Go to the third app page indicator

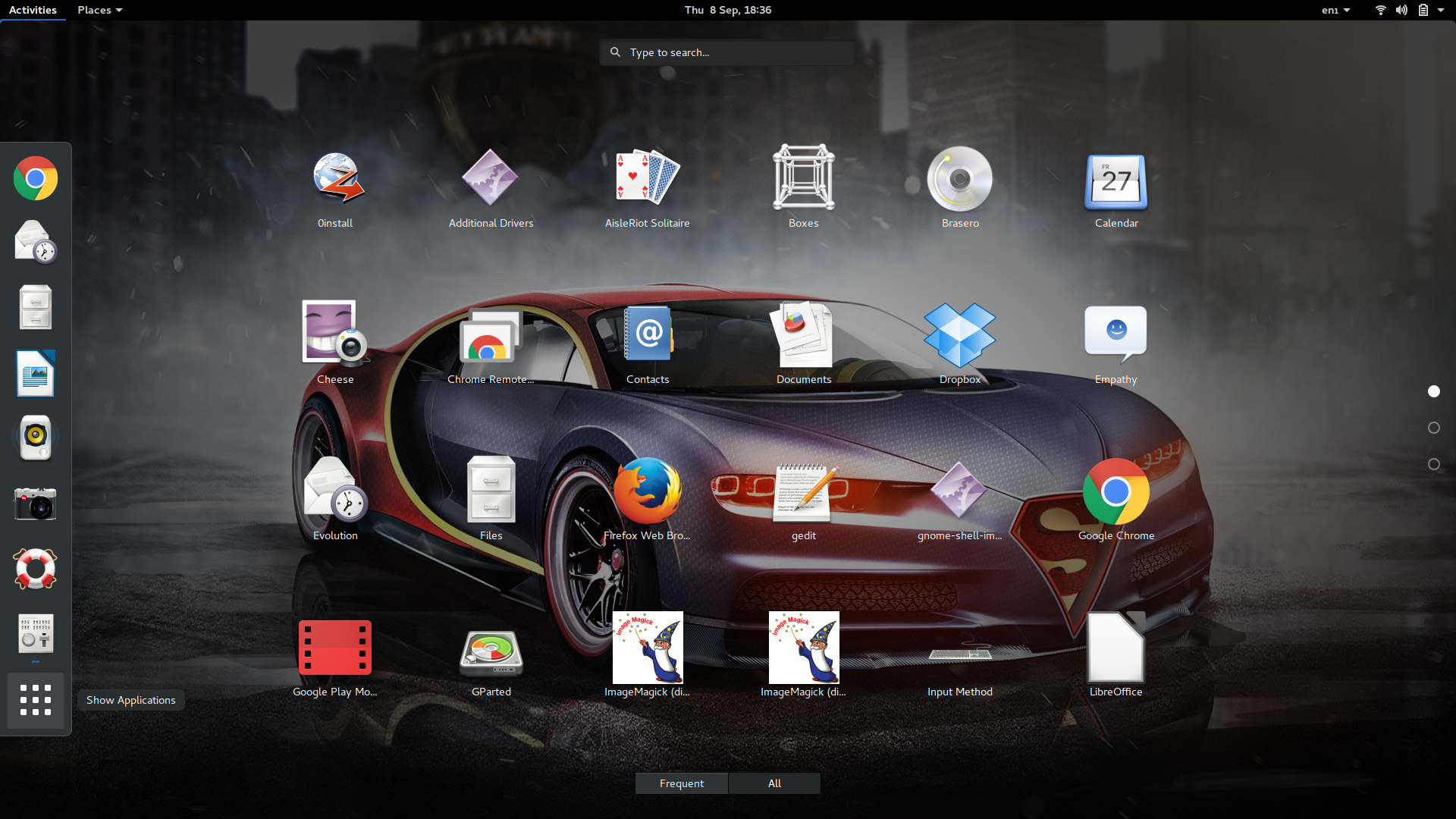[x=1434, y=464]
